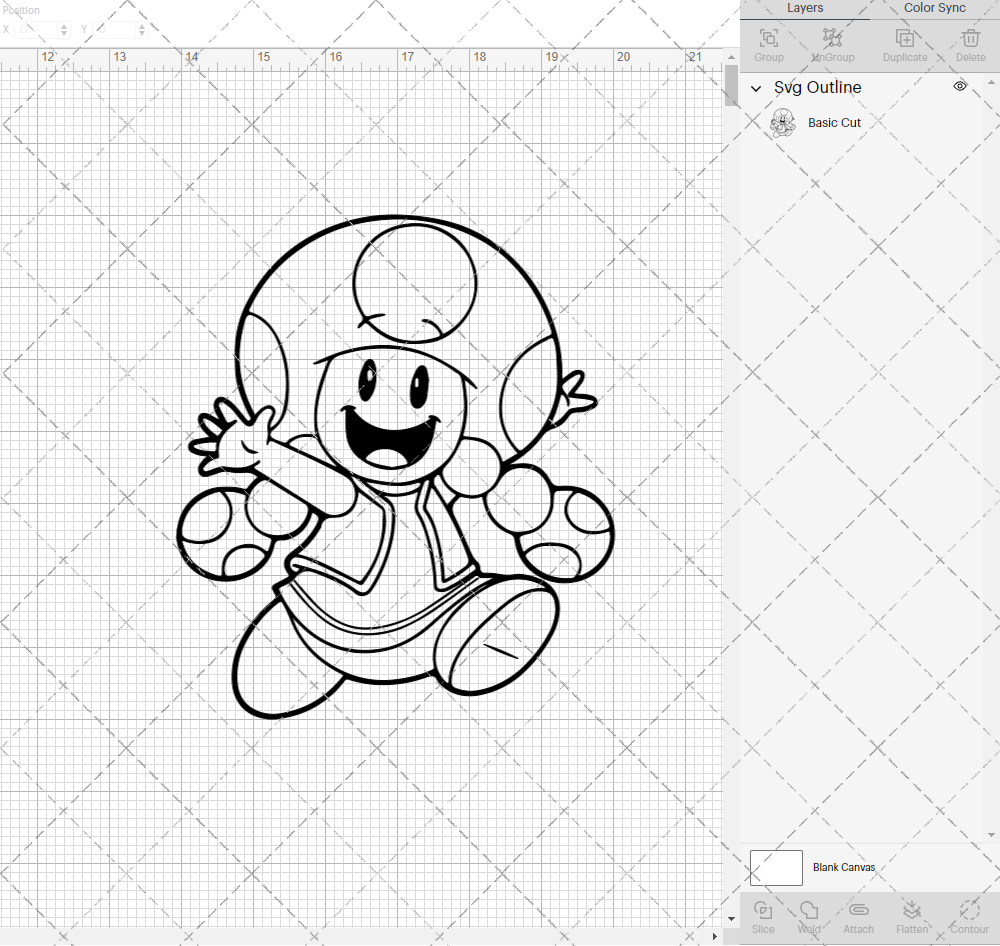This screenshot has height=946, width=1000.
Task: Open the Contour tool
Action: [968, 916]
